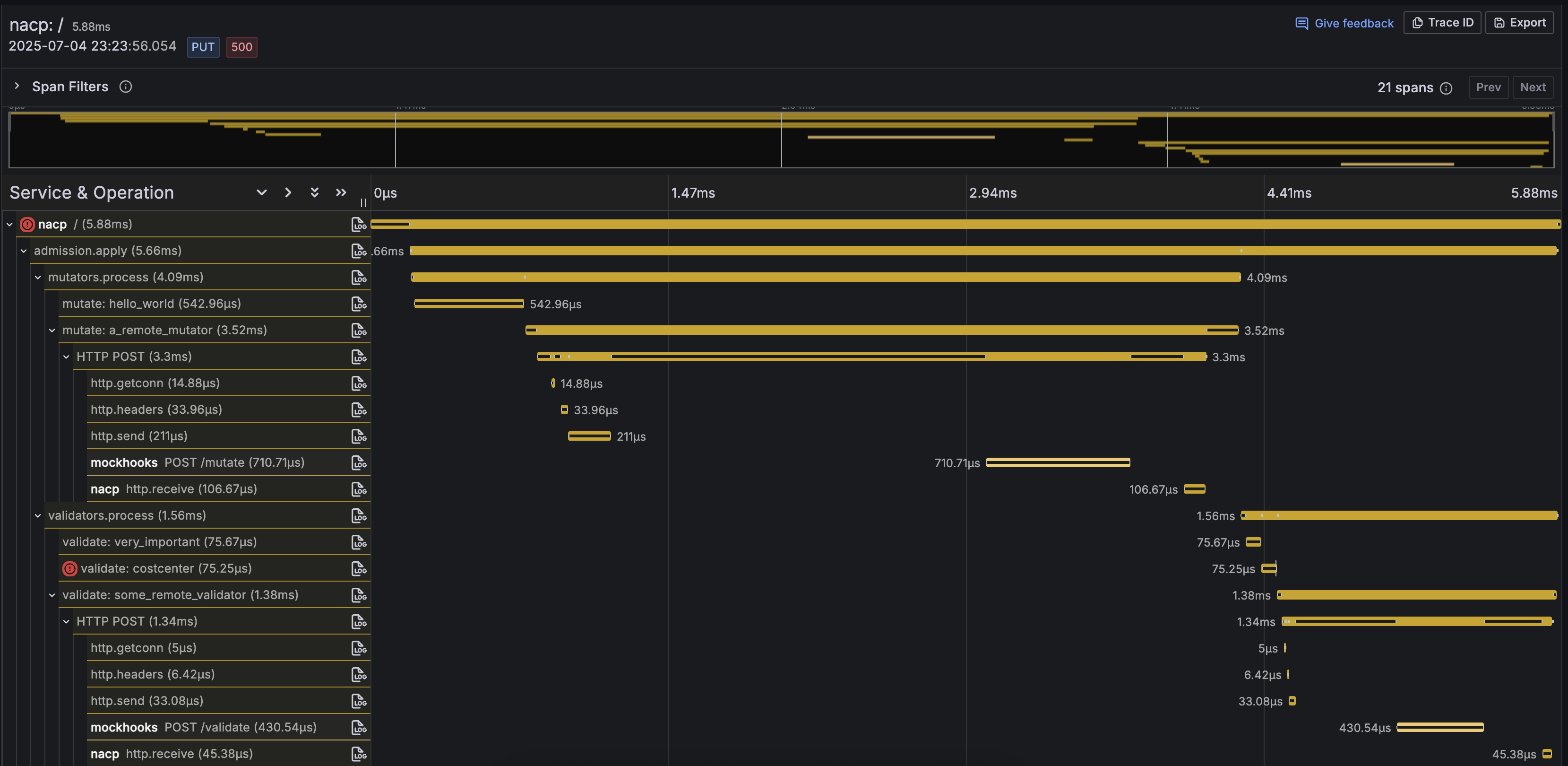Click expand one level down chevron
1568x766 pixels.
[262, 192]
